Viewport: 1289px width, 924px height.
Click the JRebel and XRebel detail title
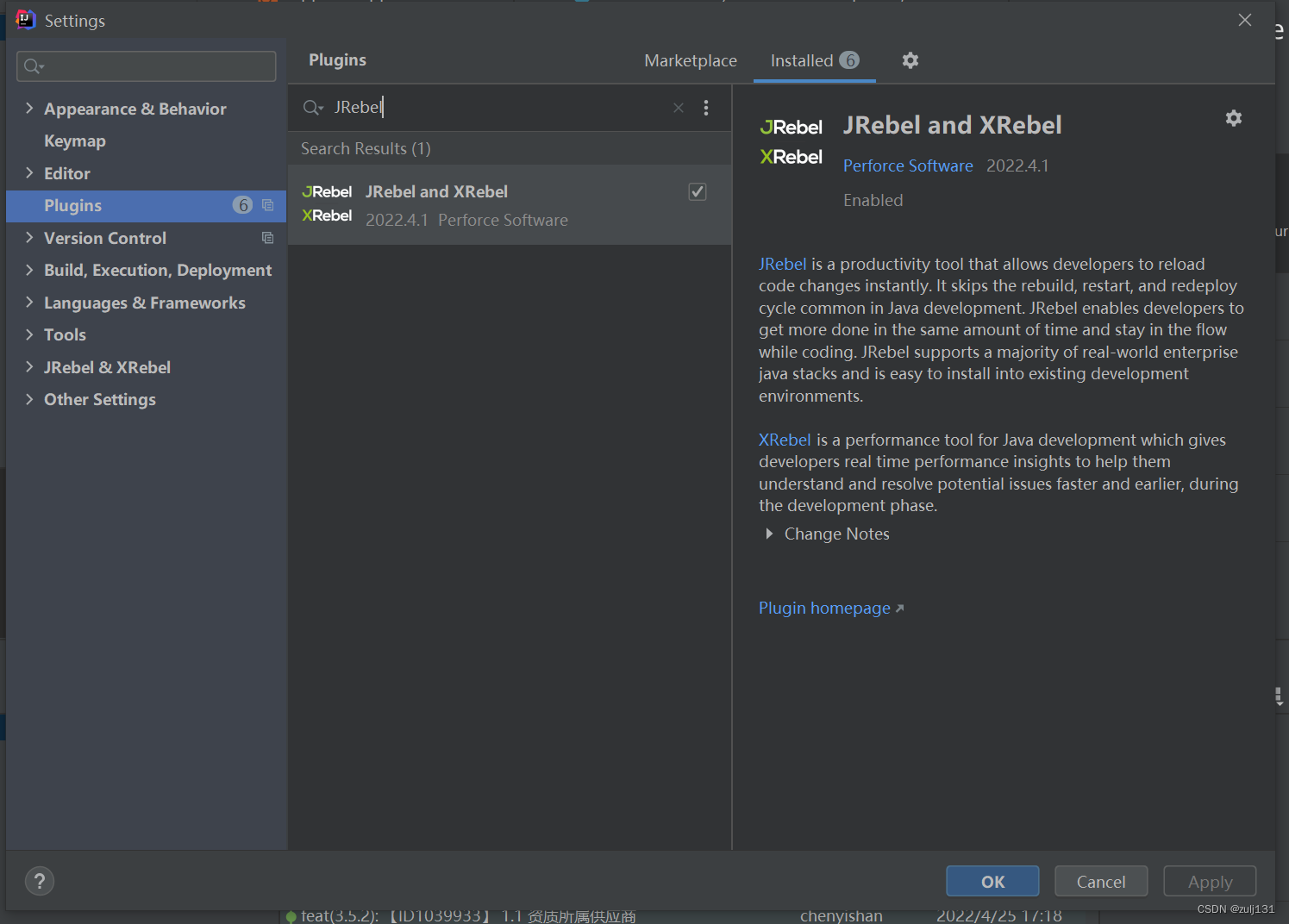(x=953, y=126)
